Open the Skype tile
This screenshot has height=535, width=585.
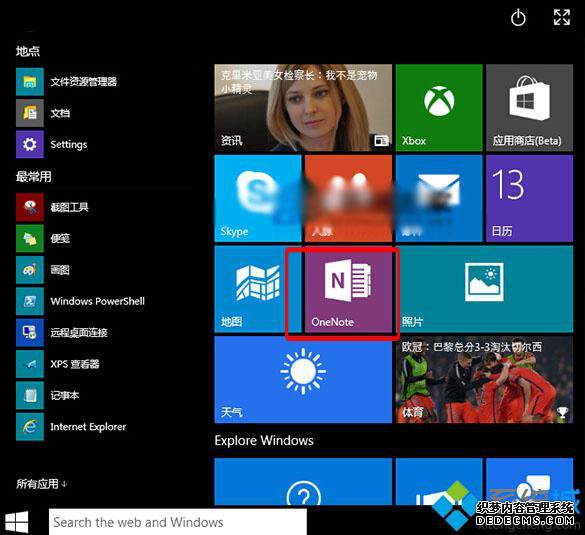(x=258, y=198)
